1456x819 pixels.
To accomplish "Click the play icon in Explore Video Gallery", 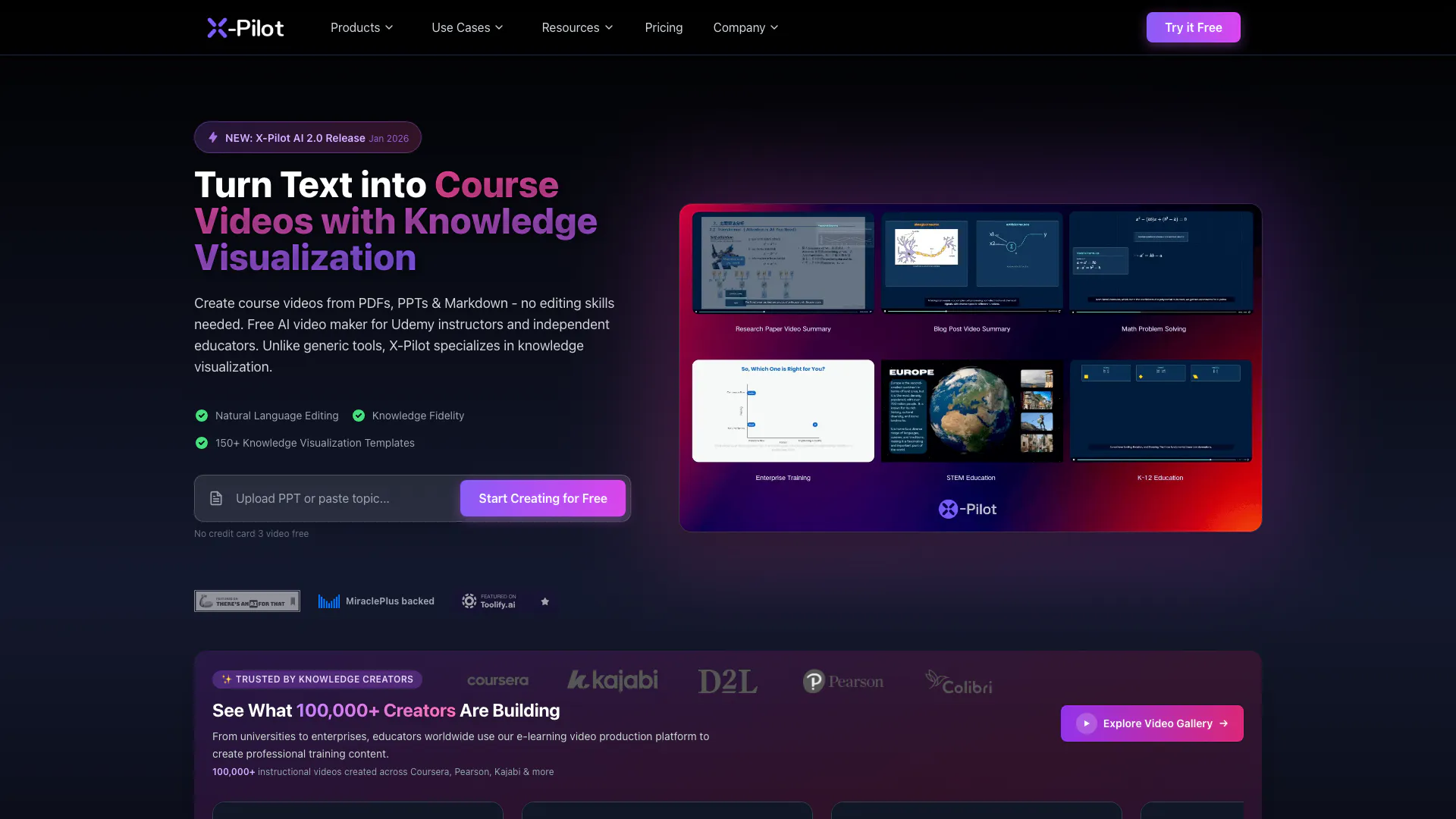I will click(x=1086, y=723).
